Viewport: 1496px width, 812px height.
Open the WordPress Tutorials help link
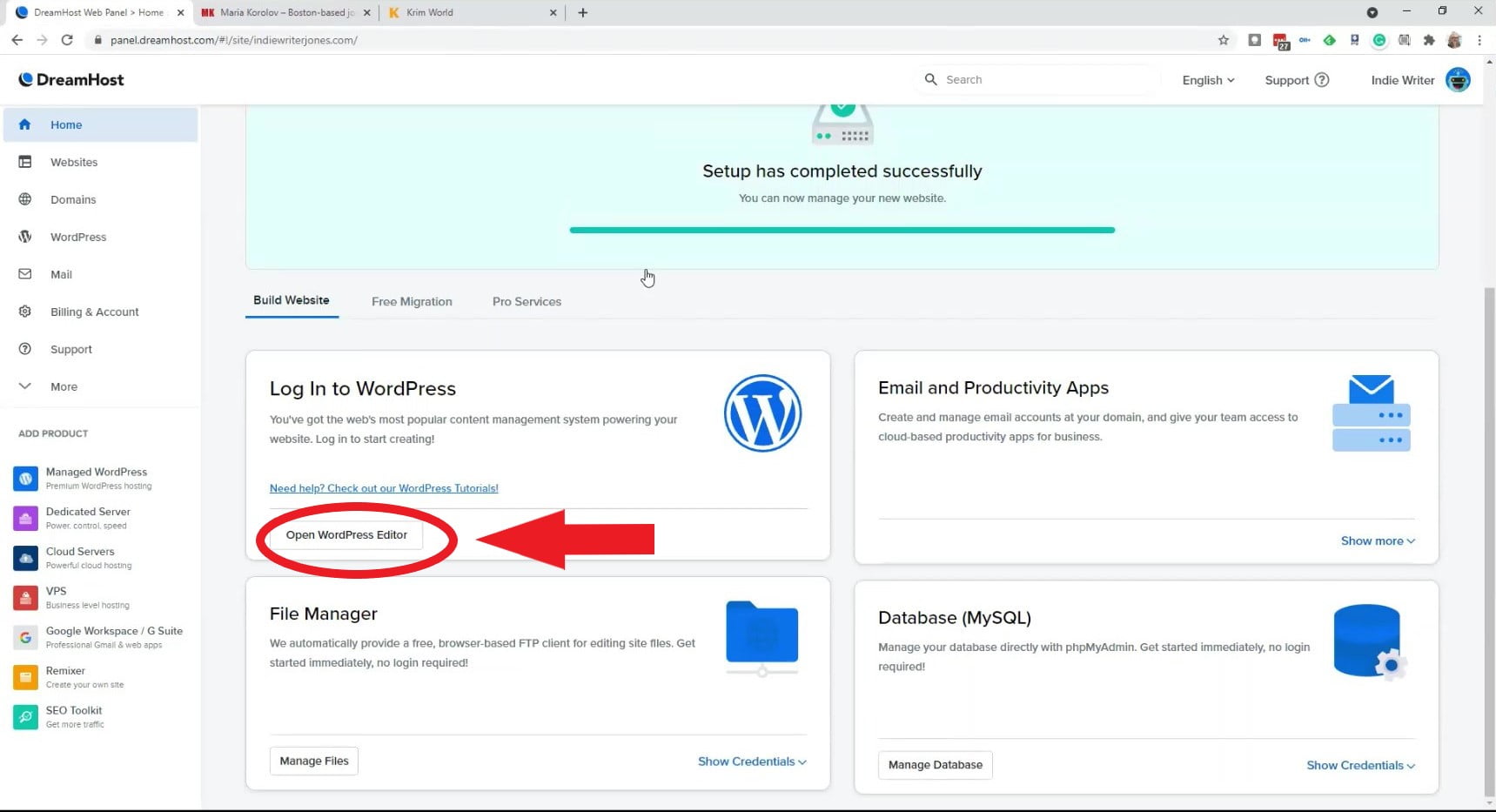click(x=384, y=488)
